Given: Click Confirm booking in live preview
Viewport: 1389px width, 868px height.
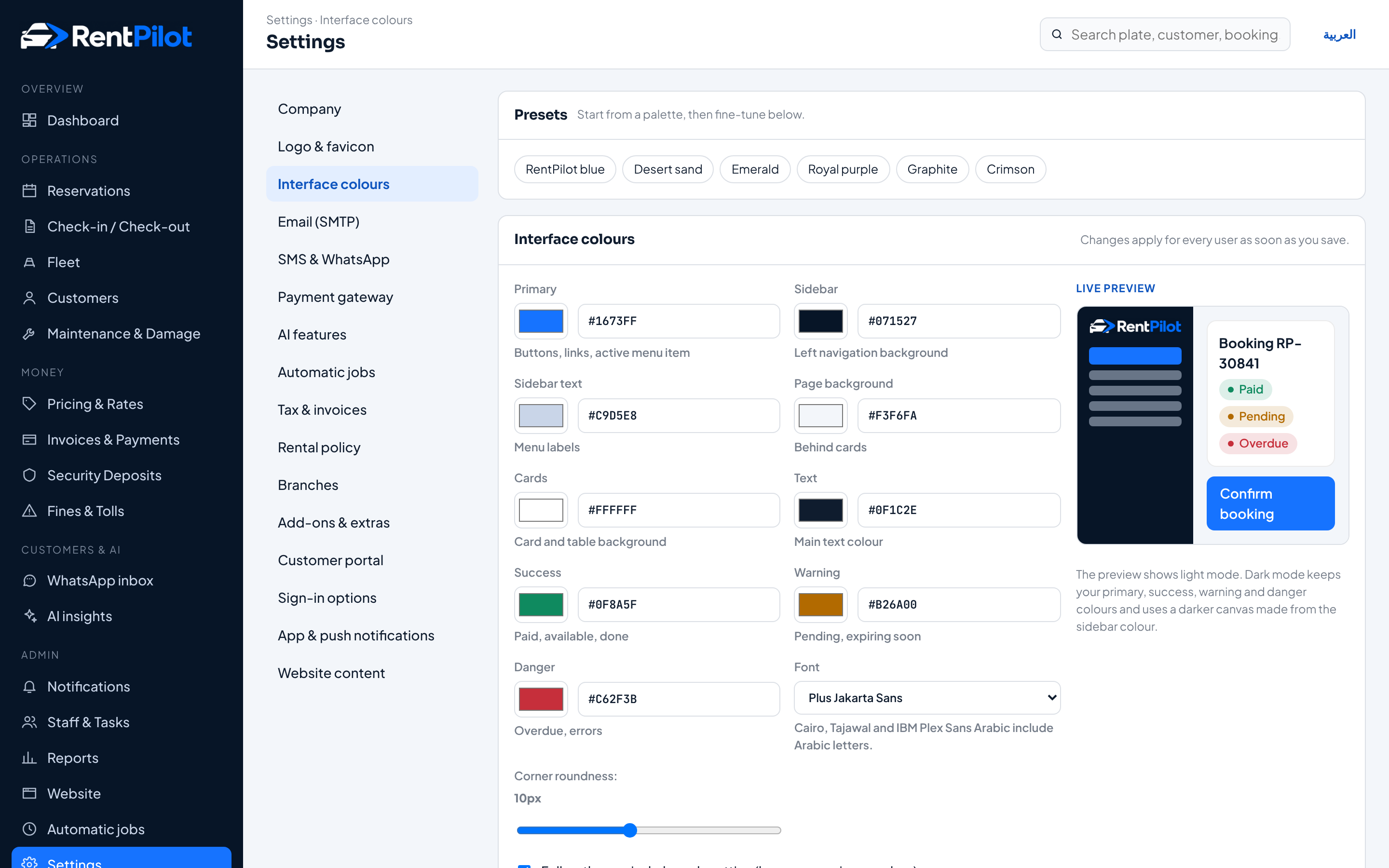Looking at the screenshot, I should point(1270,503).
